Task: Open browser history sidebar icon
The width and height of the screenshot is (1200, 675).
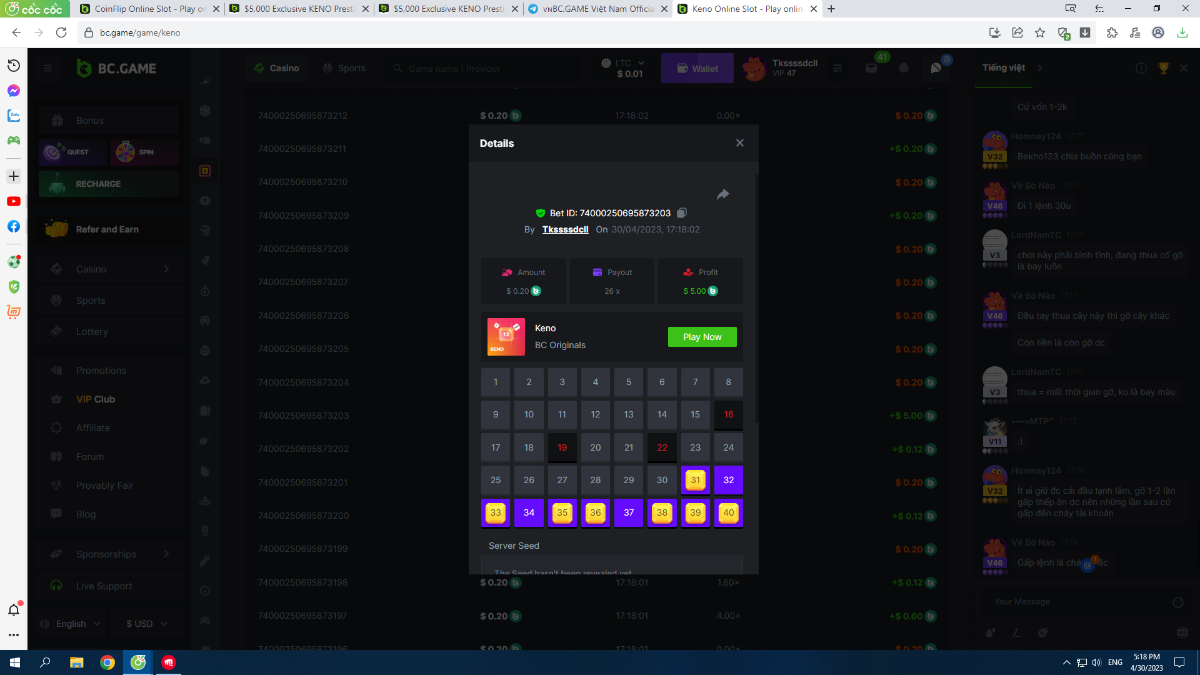Action: click(14, 65)
